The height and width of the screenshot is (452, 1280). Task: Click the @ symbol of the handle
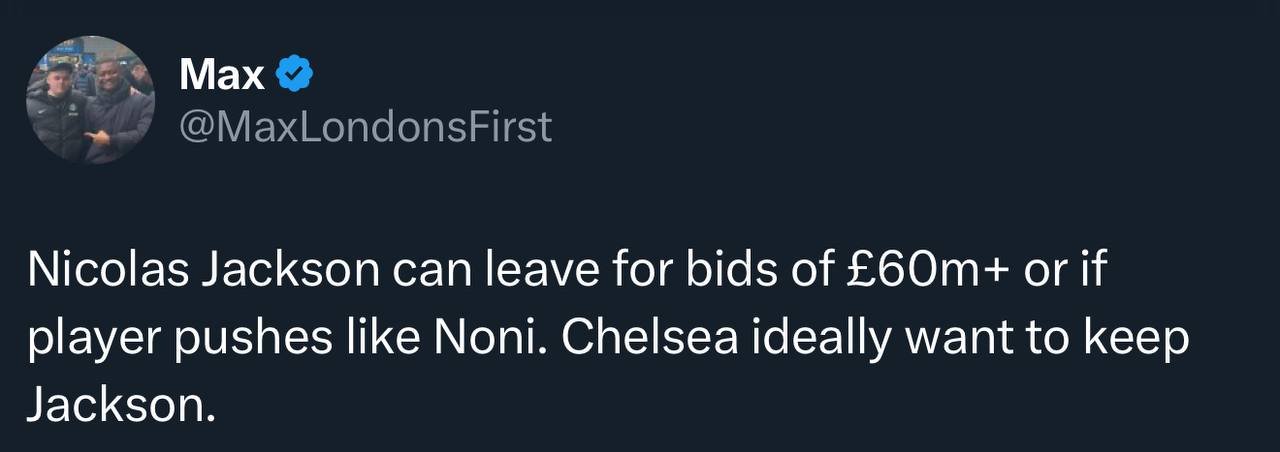[197, 129]
